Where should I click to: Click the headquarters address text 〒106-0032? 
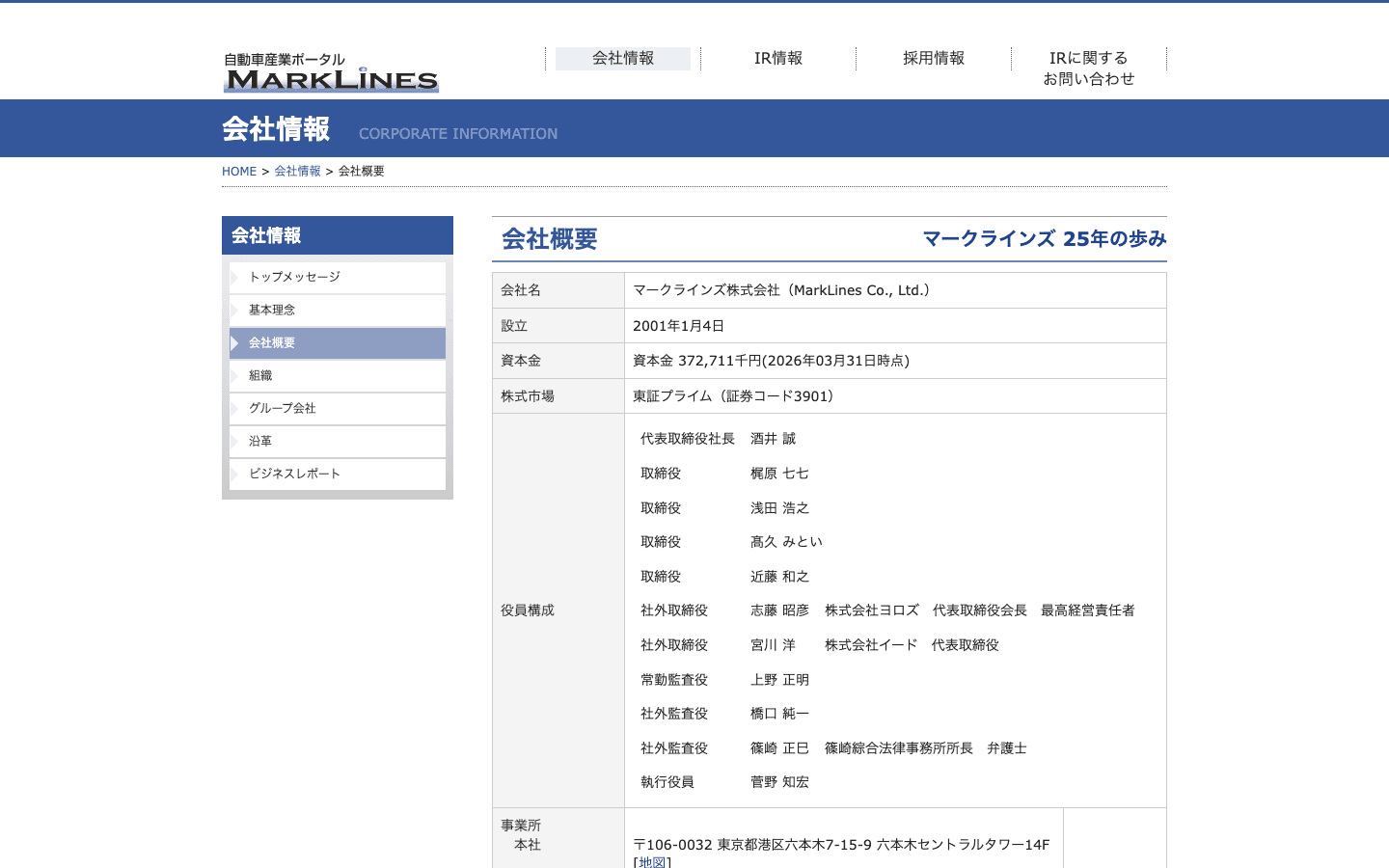pos(841,845)
